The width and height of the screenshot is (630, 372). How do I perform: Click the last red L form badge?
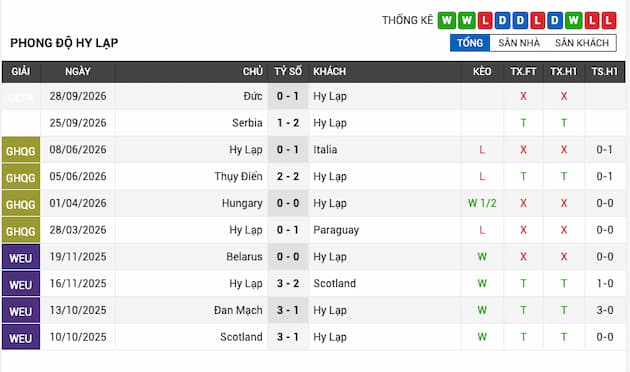pos(609,20)
